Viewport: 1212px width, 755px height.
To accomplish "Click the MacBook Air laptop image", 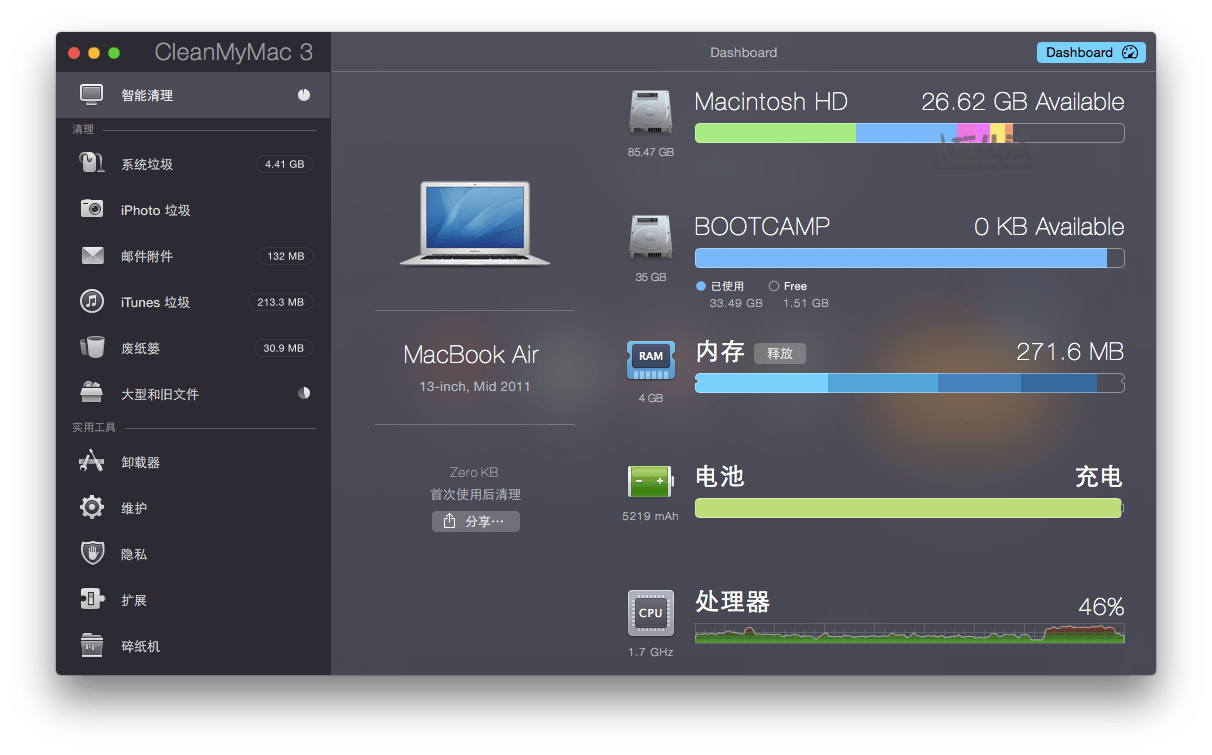I will (475, 224).
